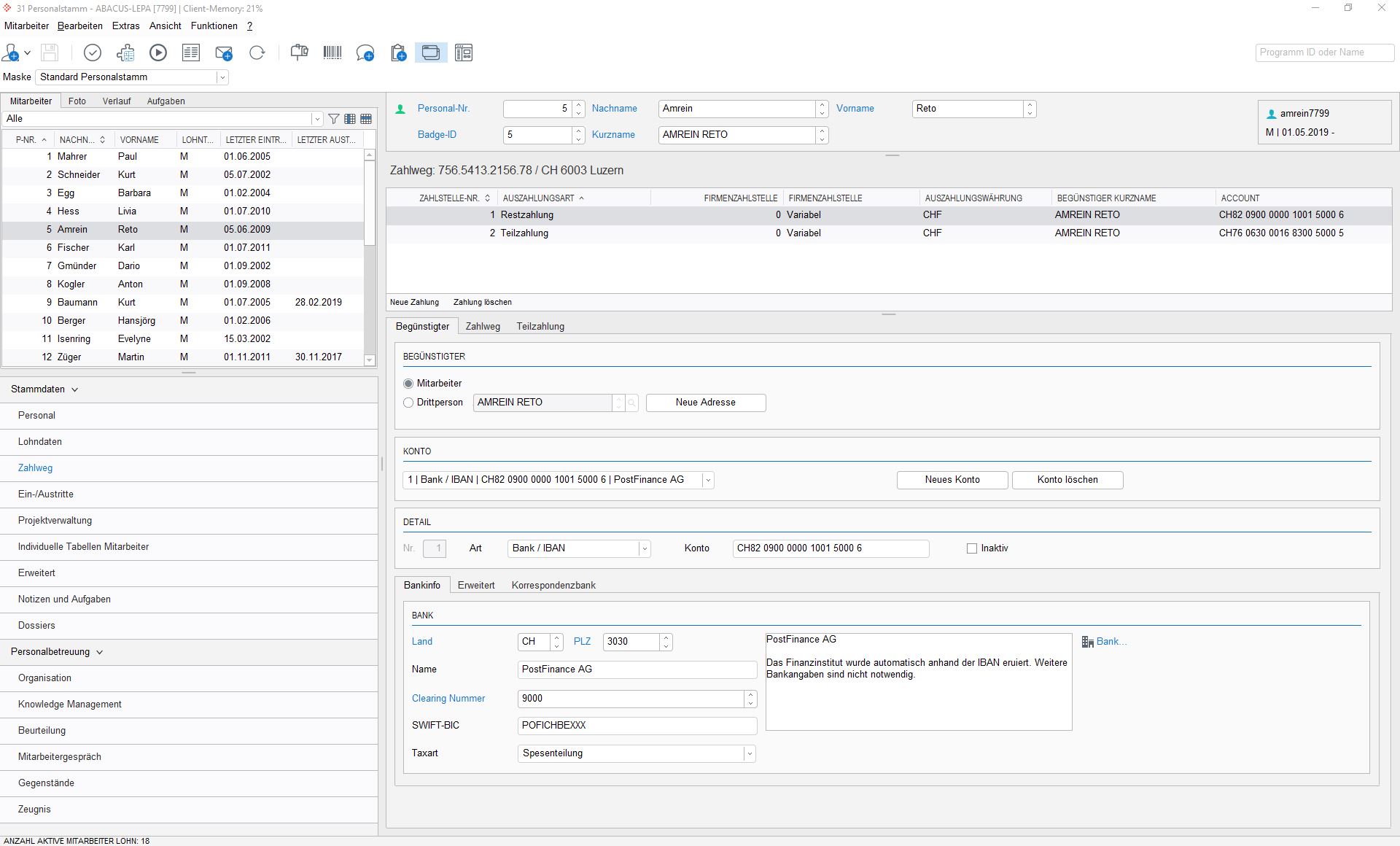
Task: Open the Art Bank / IBAN dropdown
Action: point(645,548)
